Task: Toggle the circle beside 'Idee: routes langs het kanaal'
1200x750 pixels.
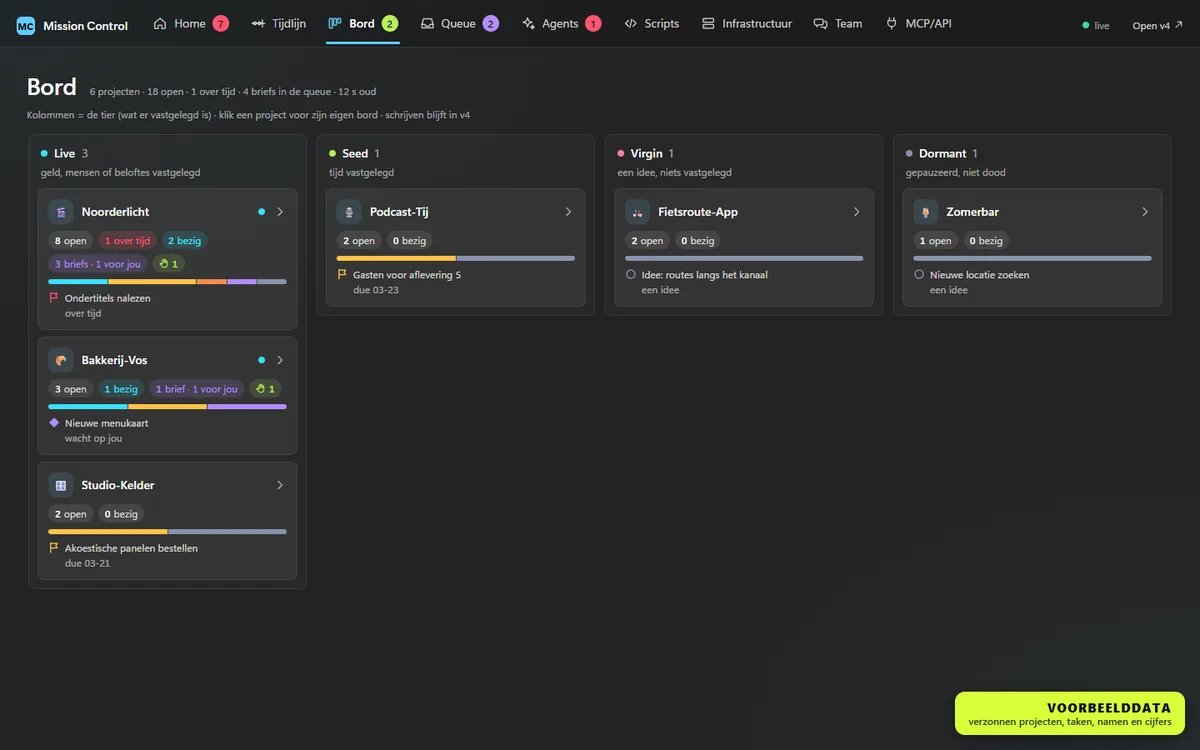Action: tap(631, 274)
